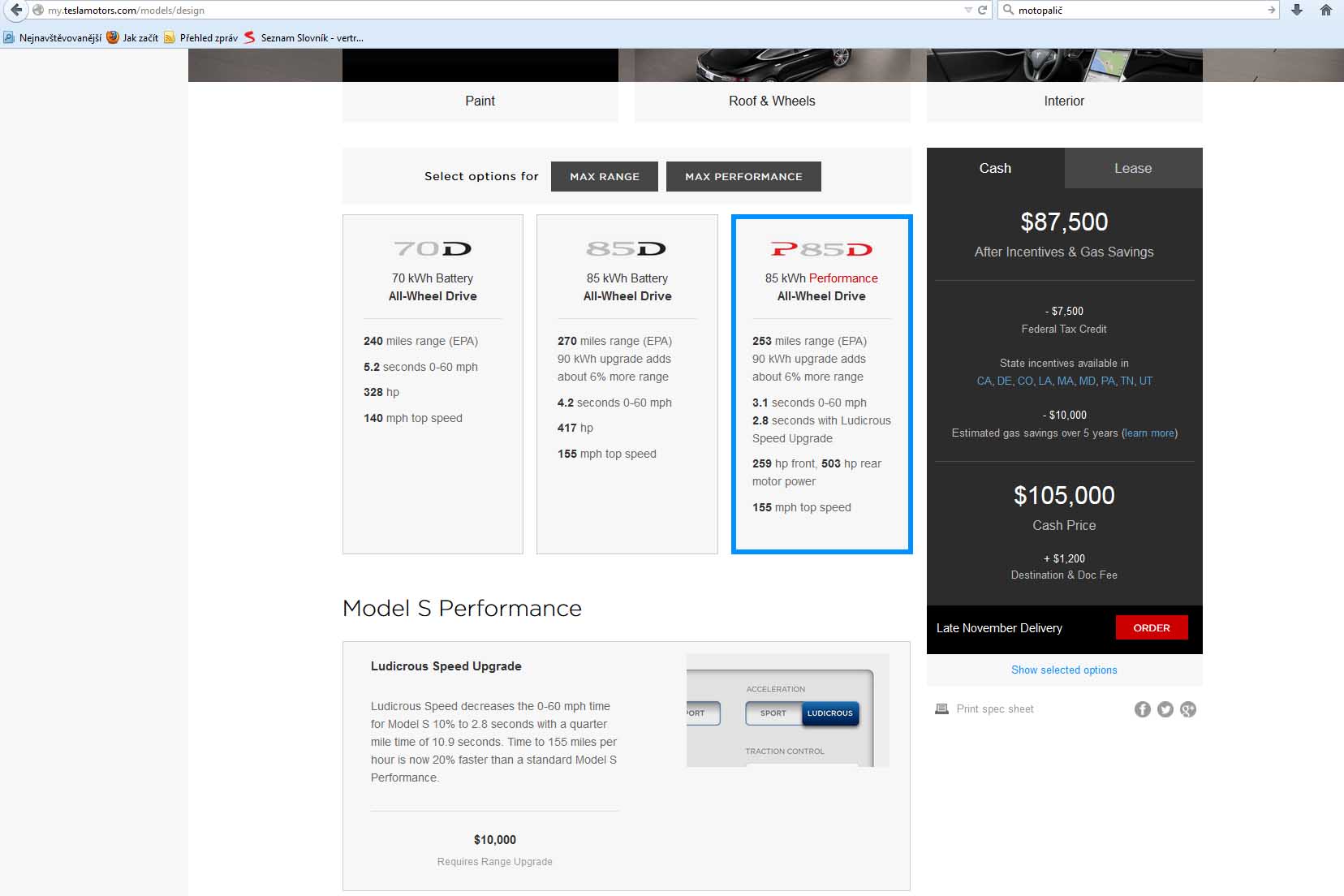Toggle the Ludicrous acceleration mode image
The image size is (1344, 896).
[829, 713]
